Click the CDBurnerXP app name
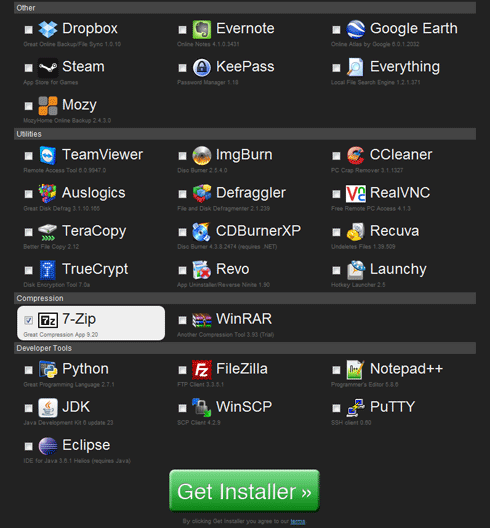490x528 pixels. (x=259, y=231)
